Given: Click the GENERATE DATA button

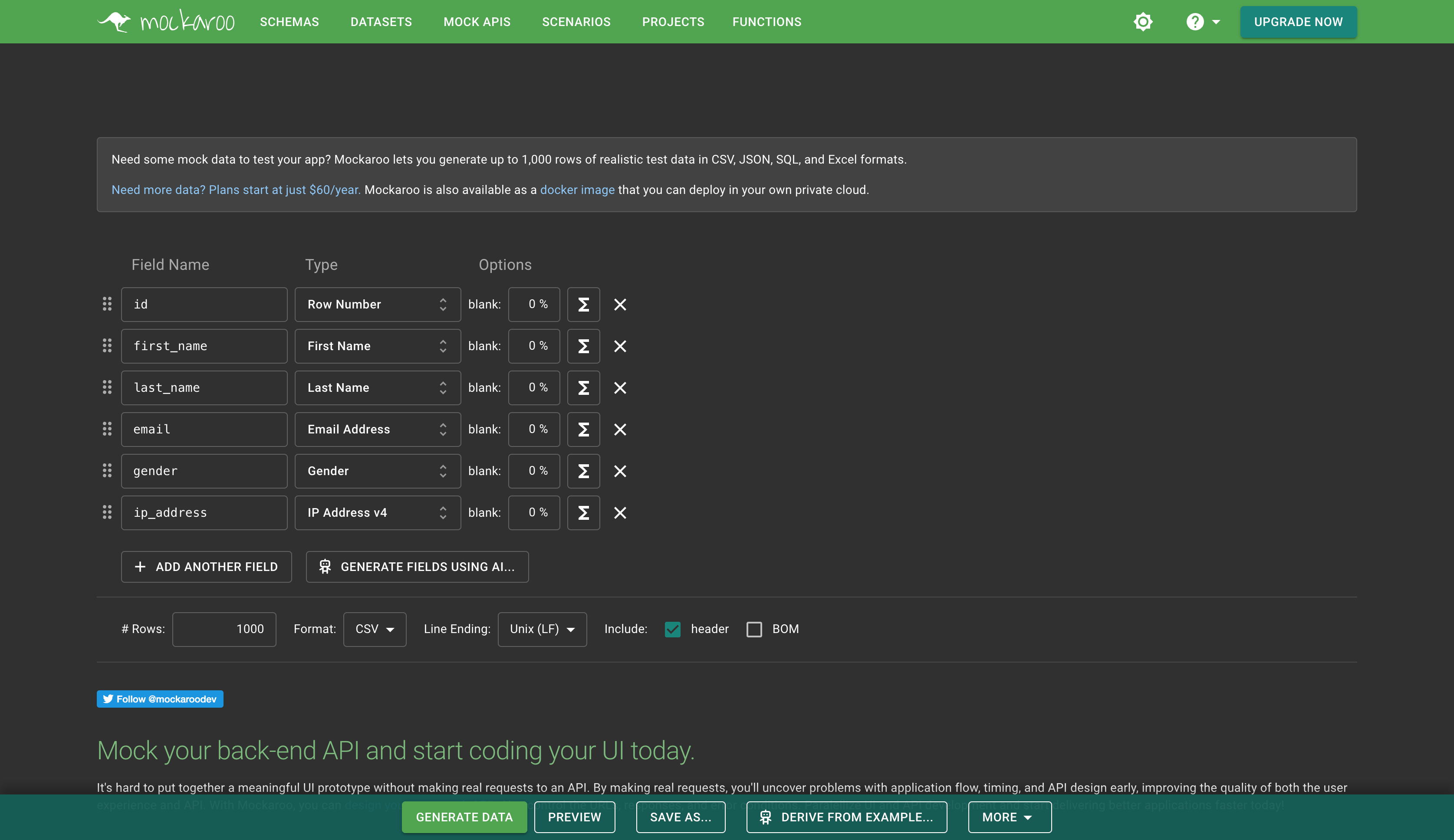Looking at the screenshot, I should point(464,817).
